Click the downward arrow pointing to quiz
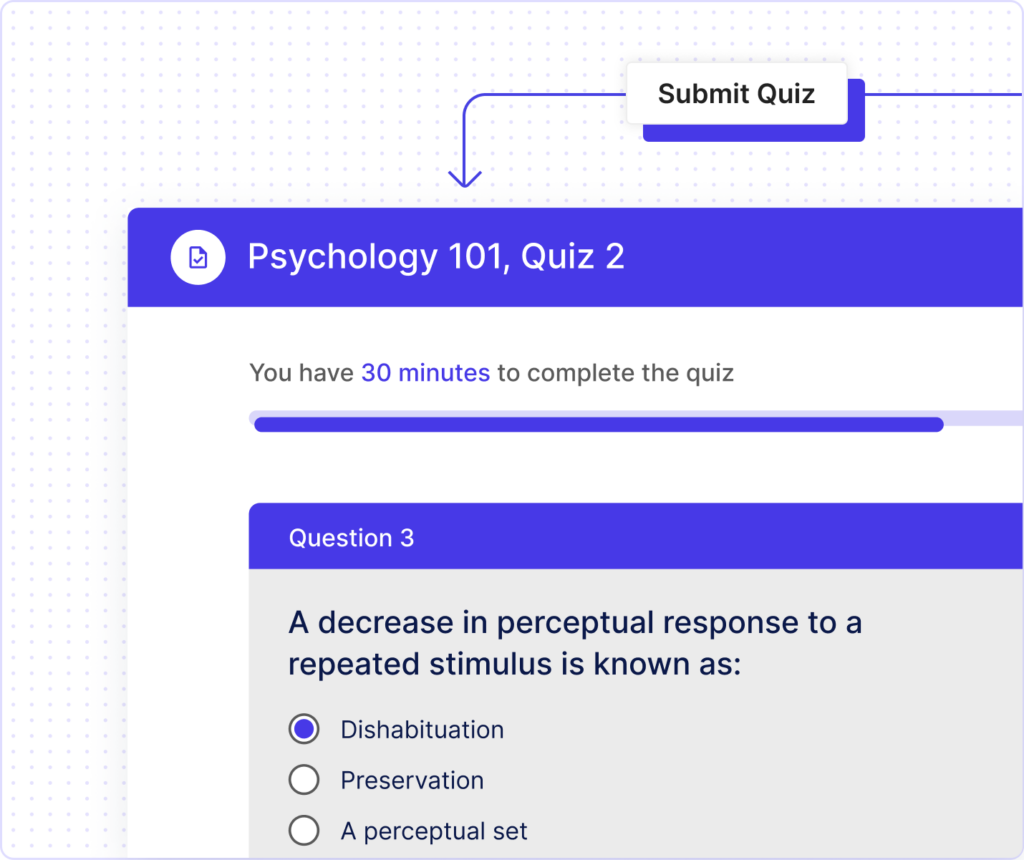Screen dimensions: 1024x860 coord(465,176)
